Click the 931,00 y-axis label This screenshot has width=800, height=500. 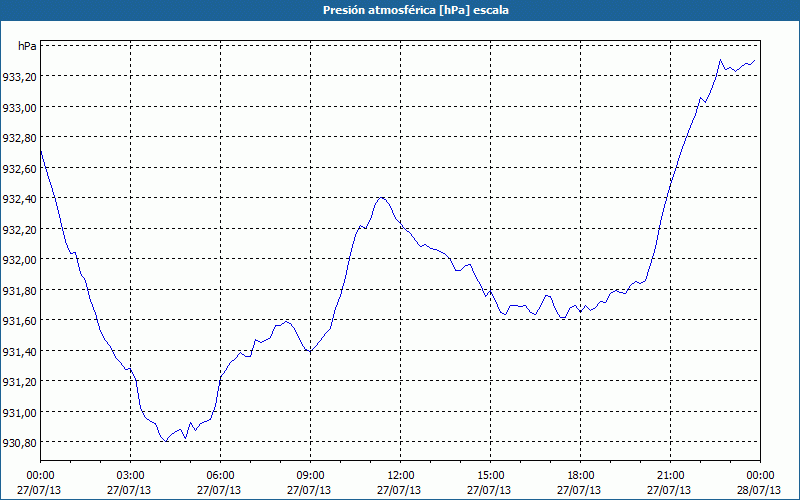19,413
